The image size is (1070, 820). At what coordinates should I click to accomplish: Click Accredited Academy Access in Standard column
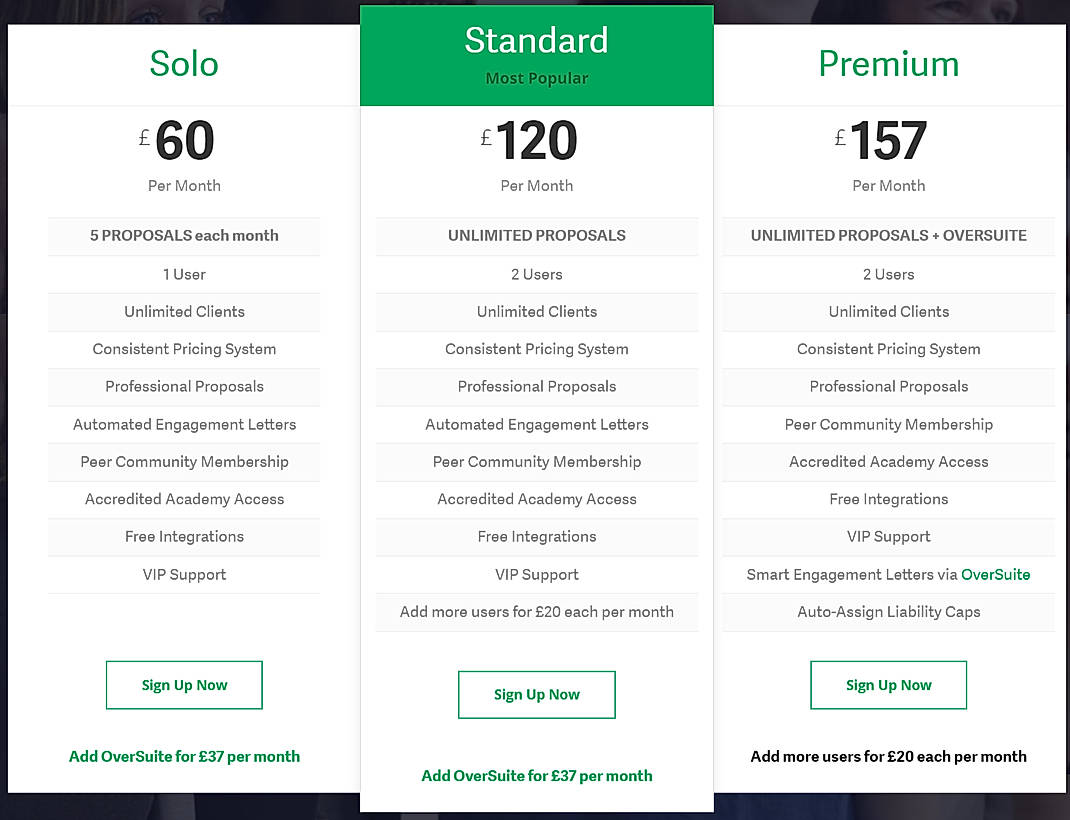pyautogui.click(x=536, y=499)
